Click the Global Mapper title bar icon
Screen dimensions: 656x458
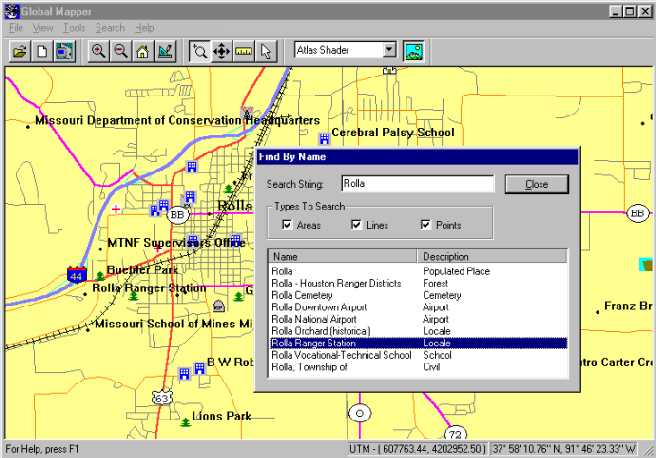12,12
